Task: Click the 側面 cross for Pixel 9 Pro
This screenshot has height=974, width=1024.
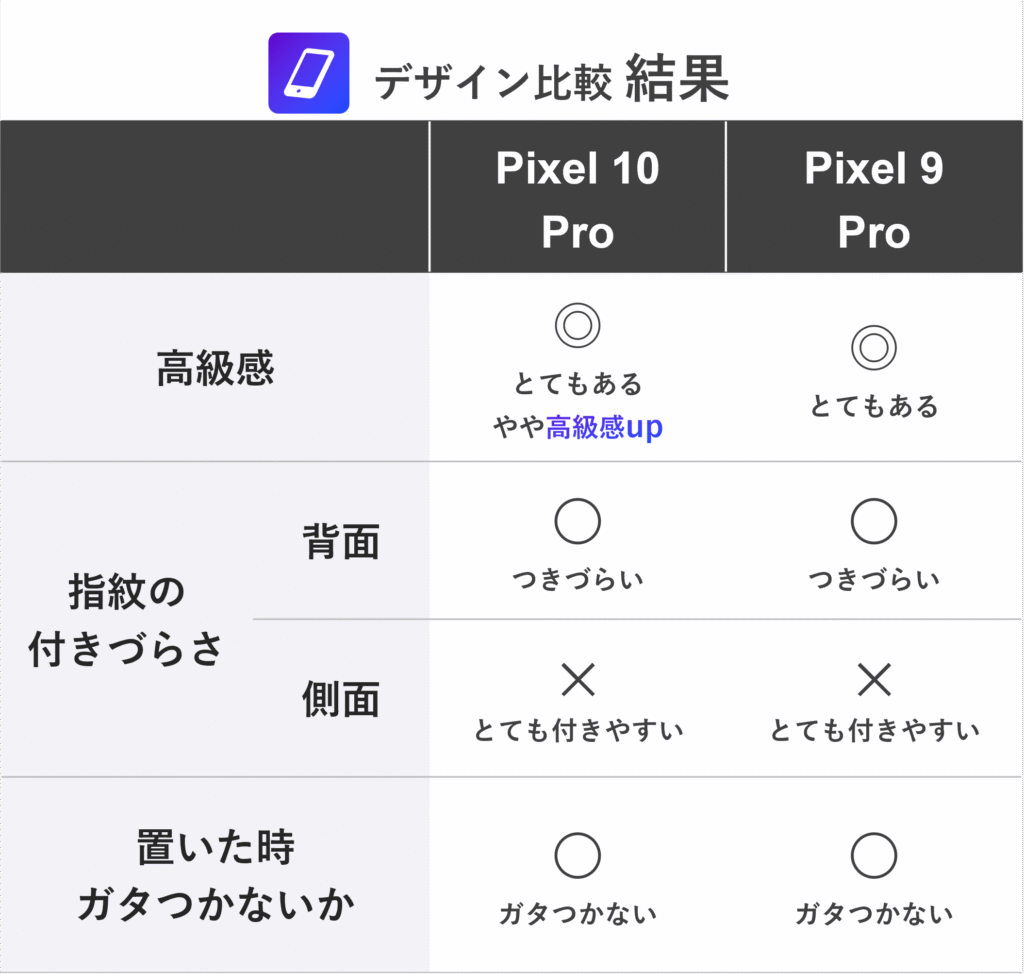Action: click(874, 681)
